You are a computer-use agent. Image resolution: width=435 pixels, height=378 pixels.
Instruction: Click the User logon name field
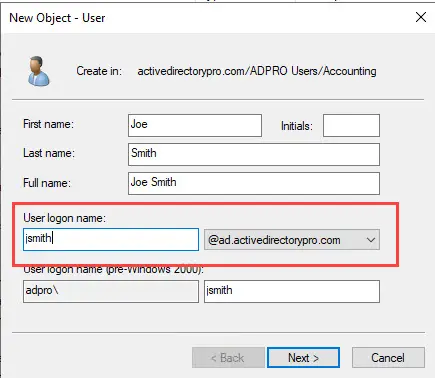pyautogui.click(x=111, y=239)
